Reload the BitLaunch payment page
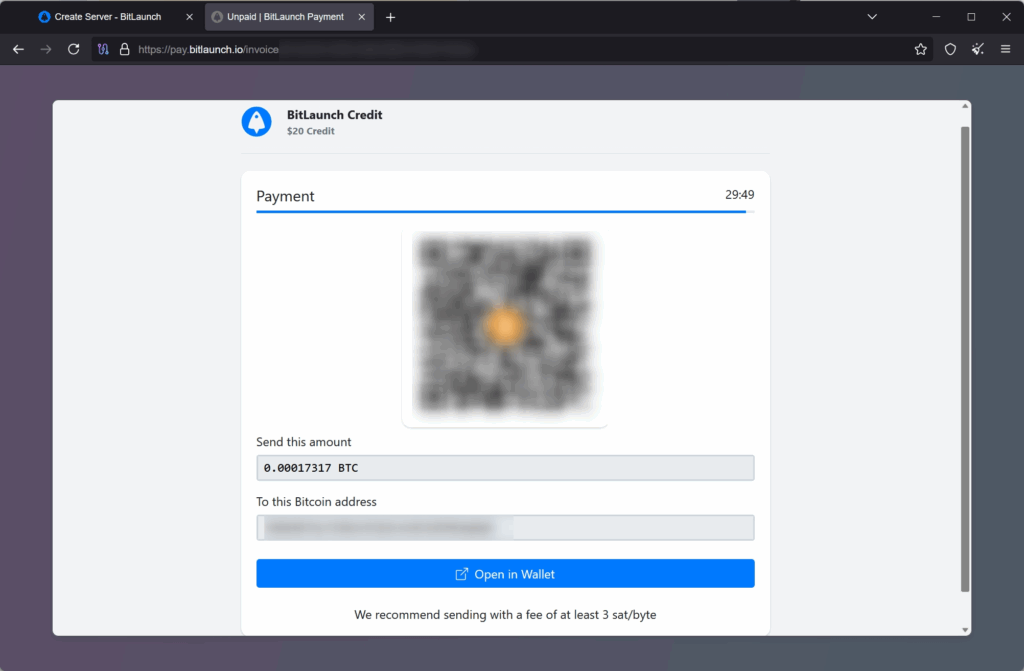 pos(74,49)
